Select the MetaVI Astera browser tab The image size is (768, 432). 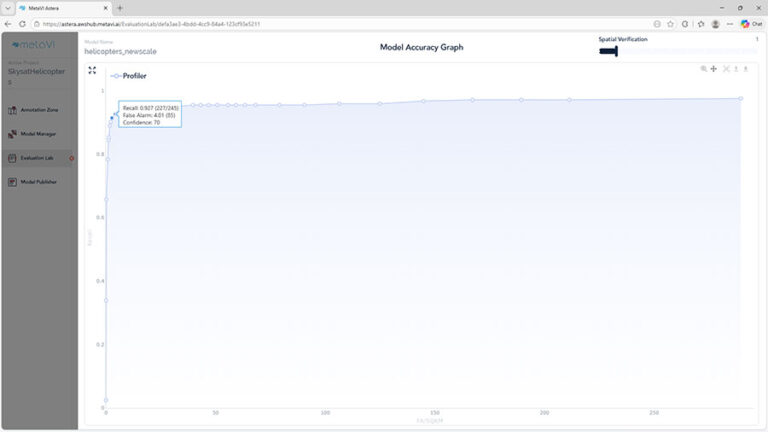click(x=64, y=8)
